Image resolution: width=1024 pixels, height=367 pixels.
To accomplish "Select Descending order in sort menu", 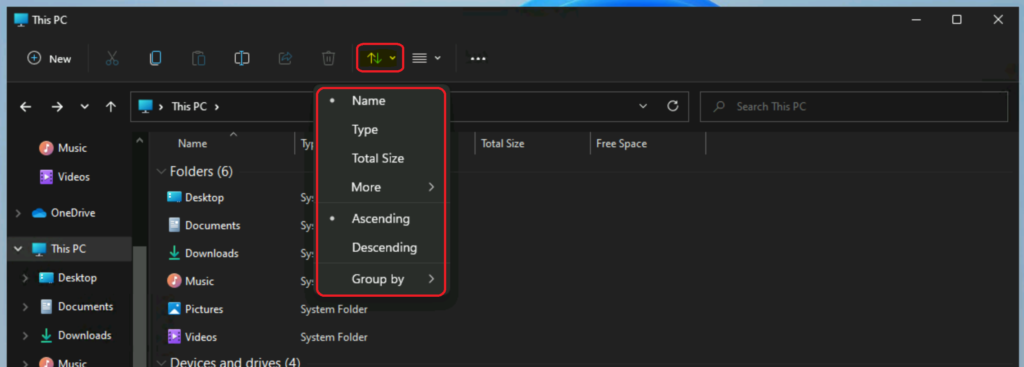I will click(381, 248).
